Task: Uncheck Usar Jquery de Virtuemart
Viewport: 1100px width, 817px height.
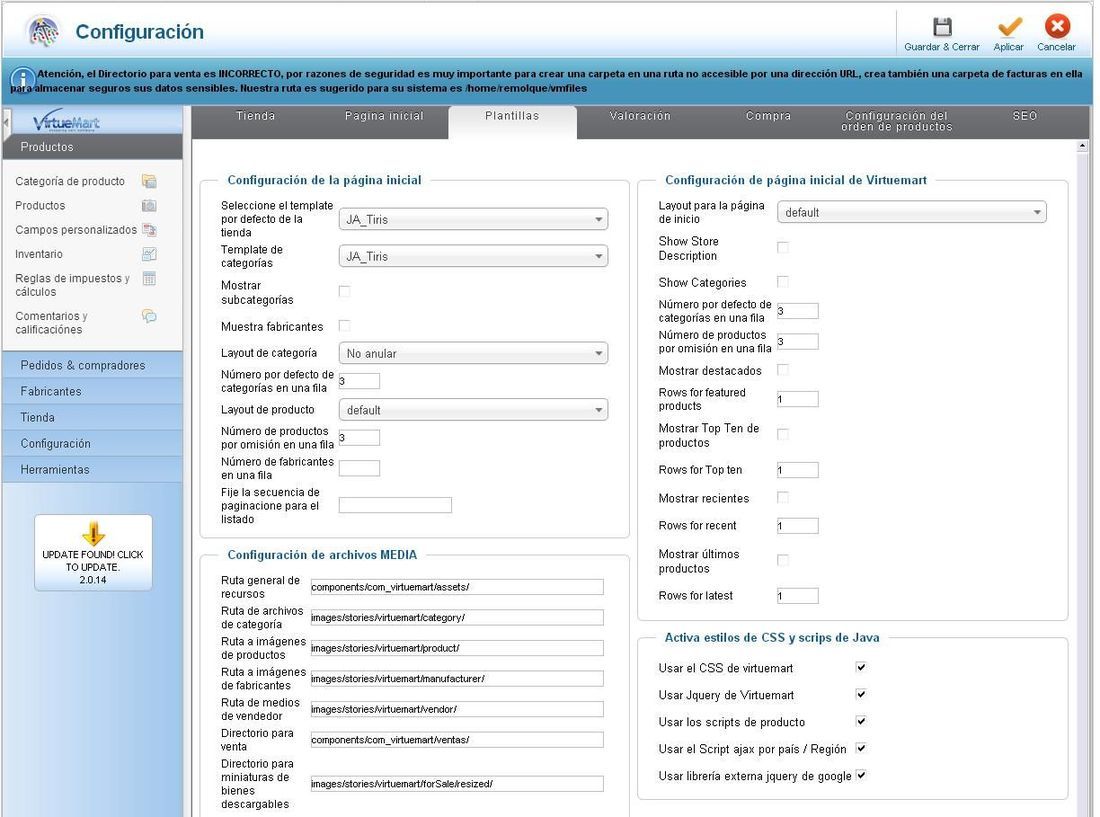Action: (861, 694)
